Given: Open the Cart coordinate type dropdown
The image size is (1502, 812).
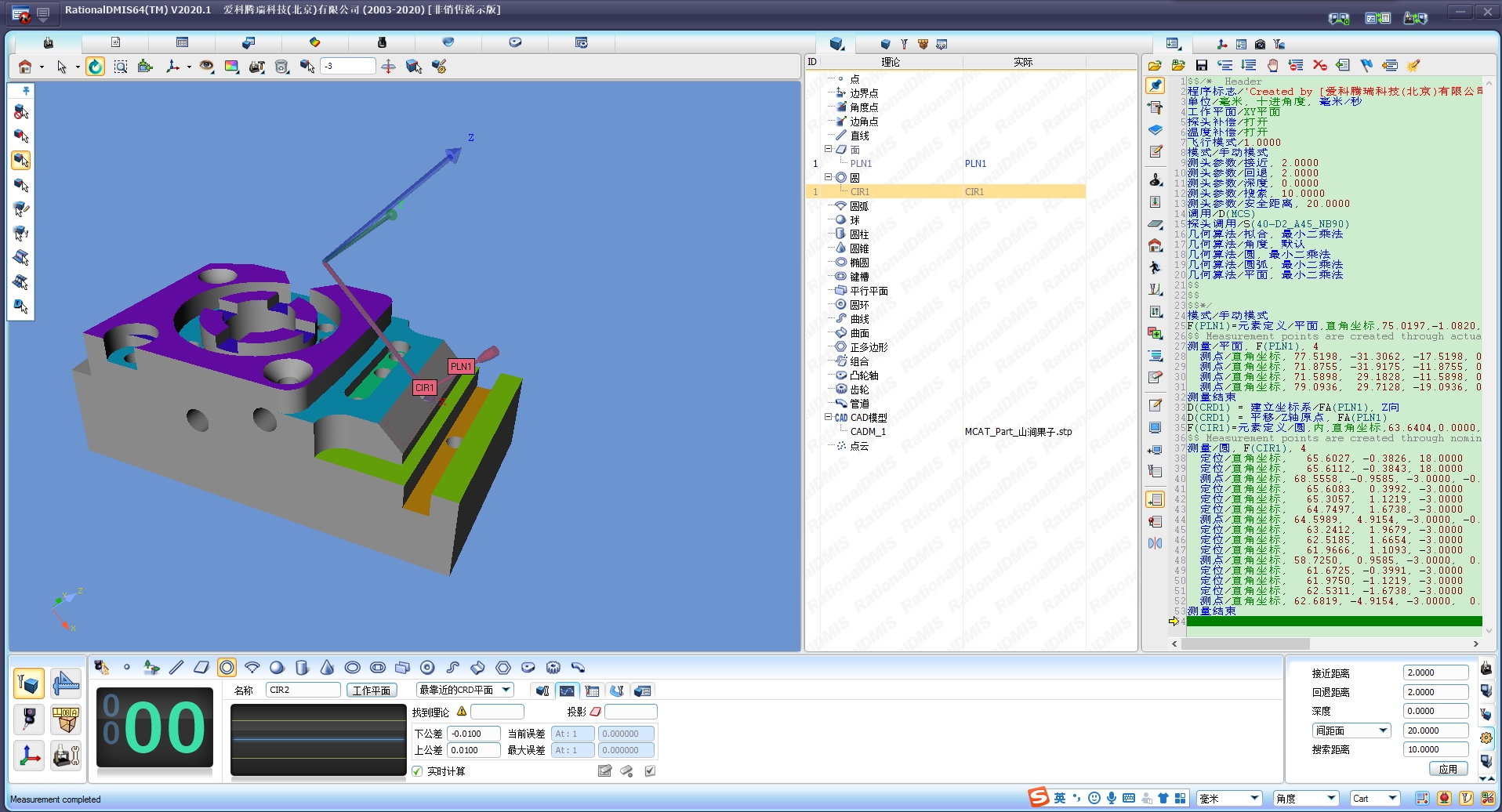Looking at the screenshot, I should pyautogui.click(x=1392, y=799).
